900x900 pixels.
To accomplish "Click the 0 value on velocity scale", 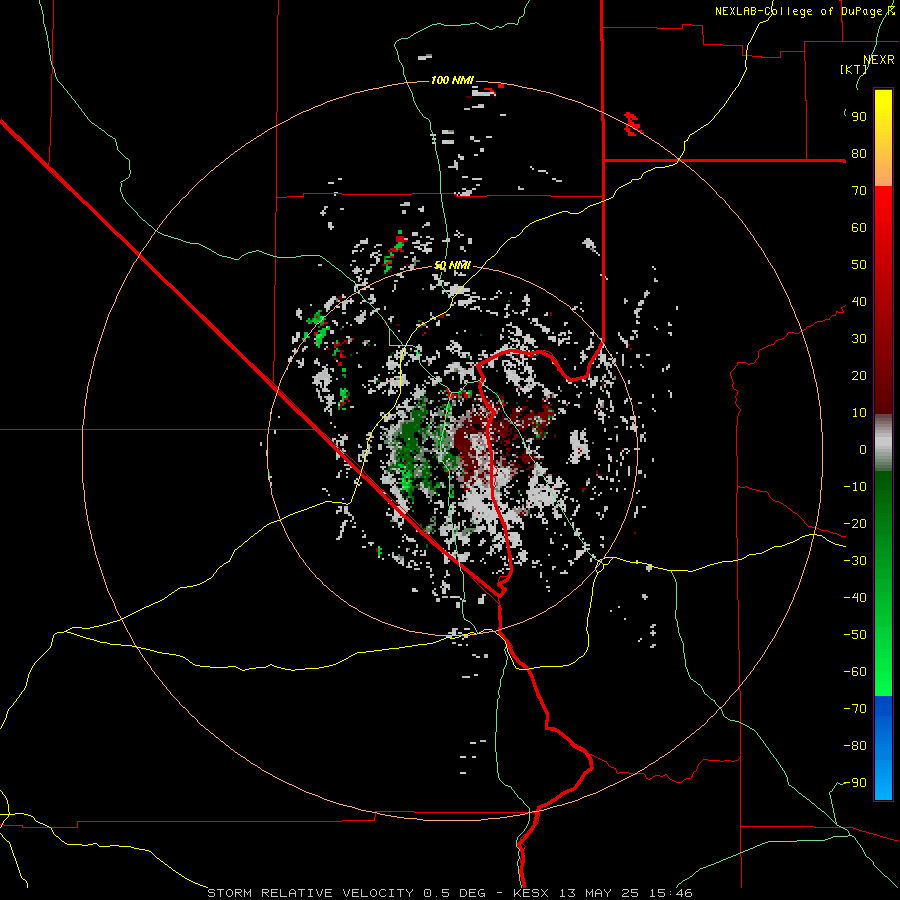I will point(863,450).
